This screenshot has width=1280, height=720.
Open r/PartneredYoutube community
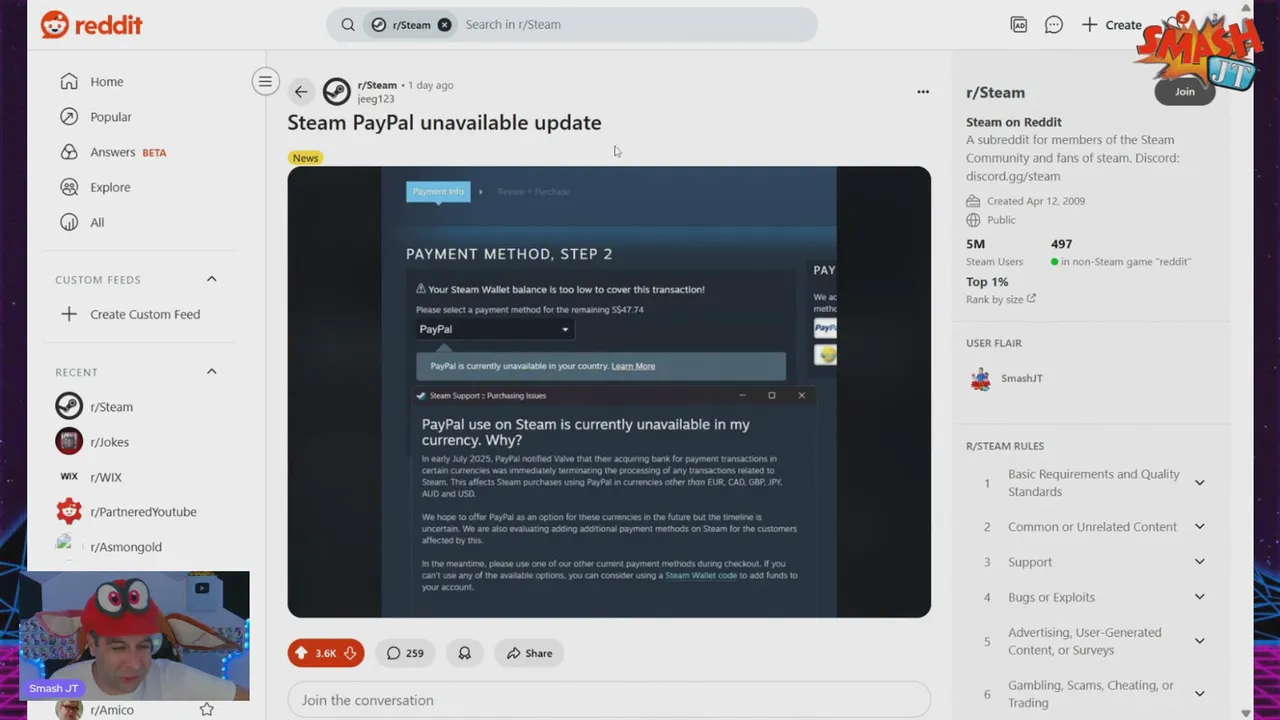click(x=143, y=512)
